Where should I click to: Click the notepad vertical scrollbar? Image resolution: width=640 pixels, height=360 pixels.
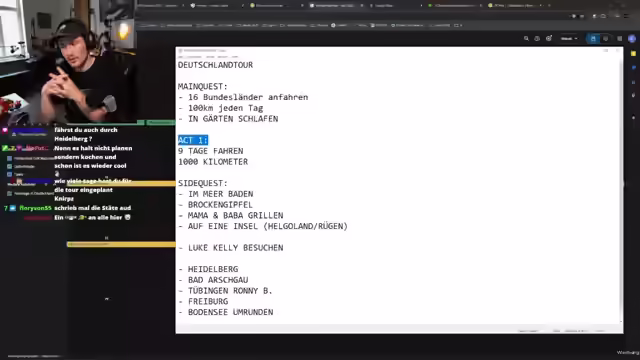click(x=621, y=188)
